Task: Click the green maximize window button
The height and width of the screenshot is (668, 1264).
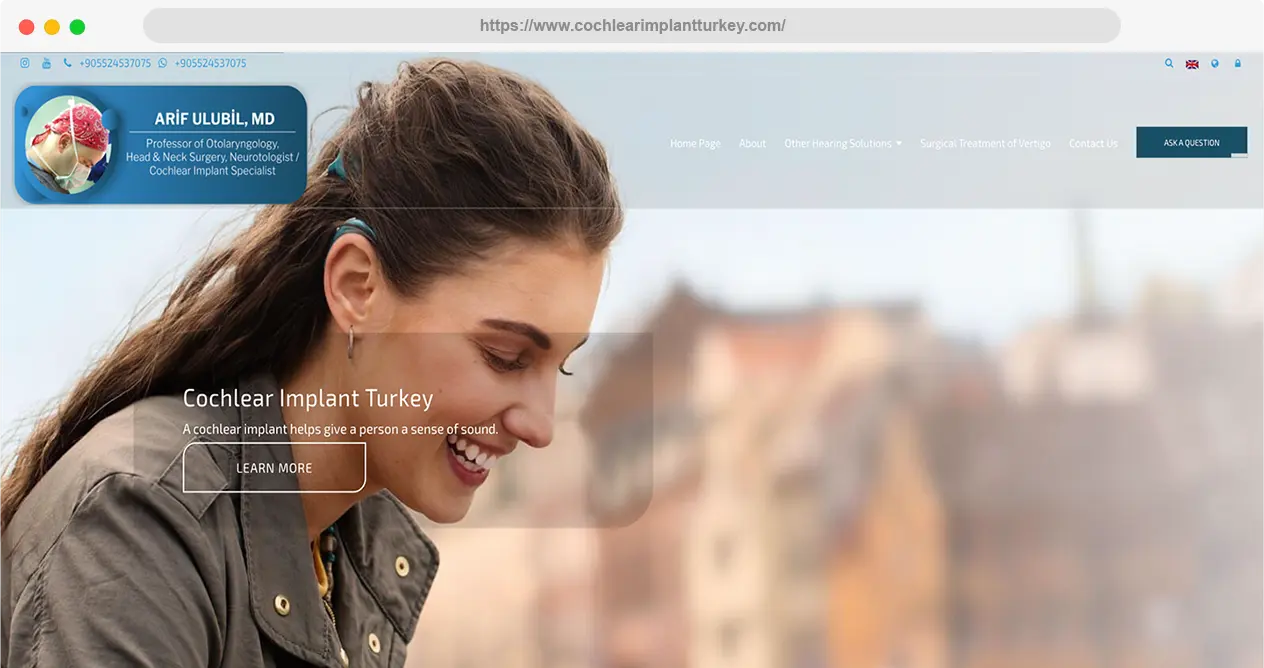Action: pyautogui.click(x=77, y=27)
